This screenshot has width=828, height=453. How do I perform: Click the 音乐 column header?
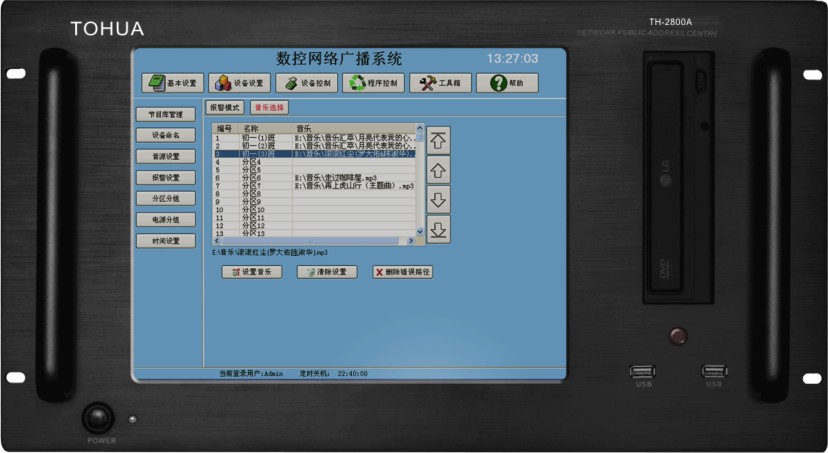[x=354, y=128]
